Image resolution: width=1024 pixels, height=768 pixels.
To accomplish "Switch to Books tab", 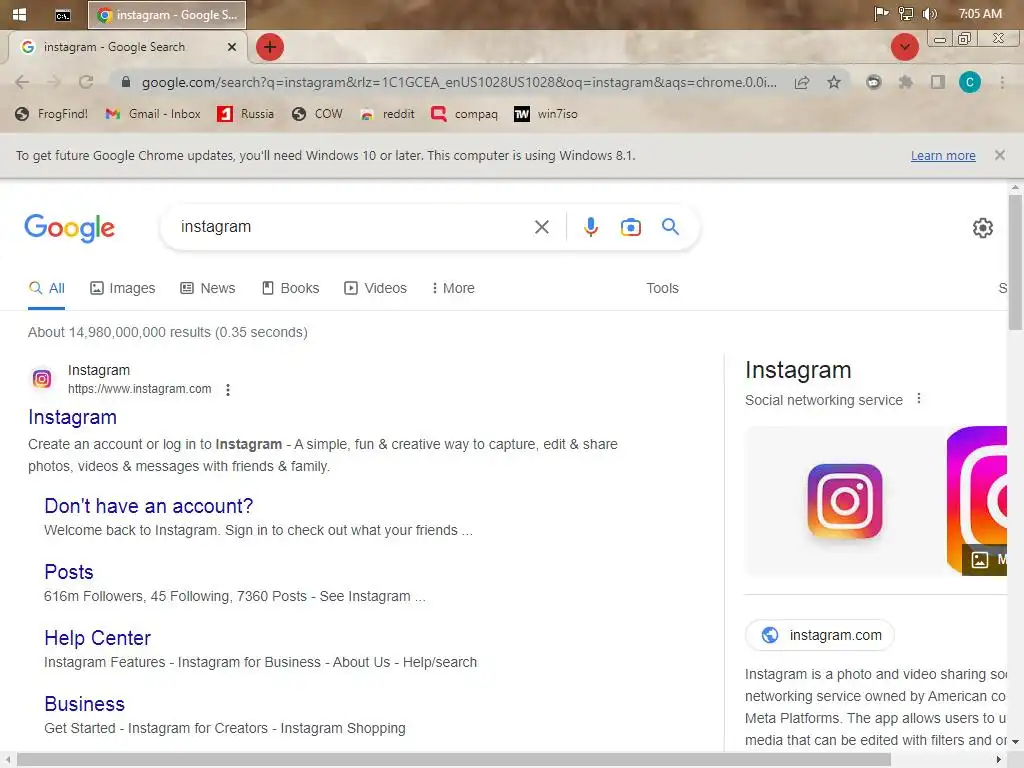I will pos(291,288).
